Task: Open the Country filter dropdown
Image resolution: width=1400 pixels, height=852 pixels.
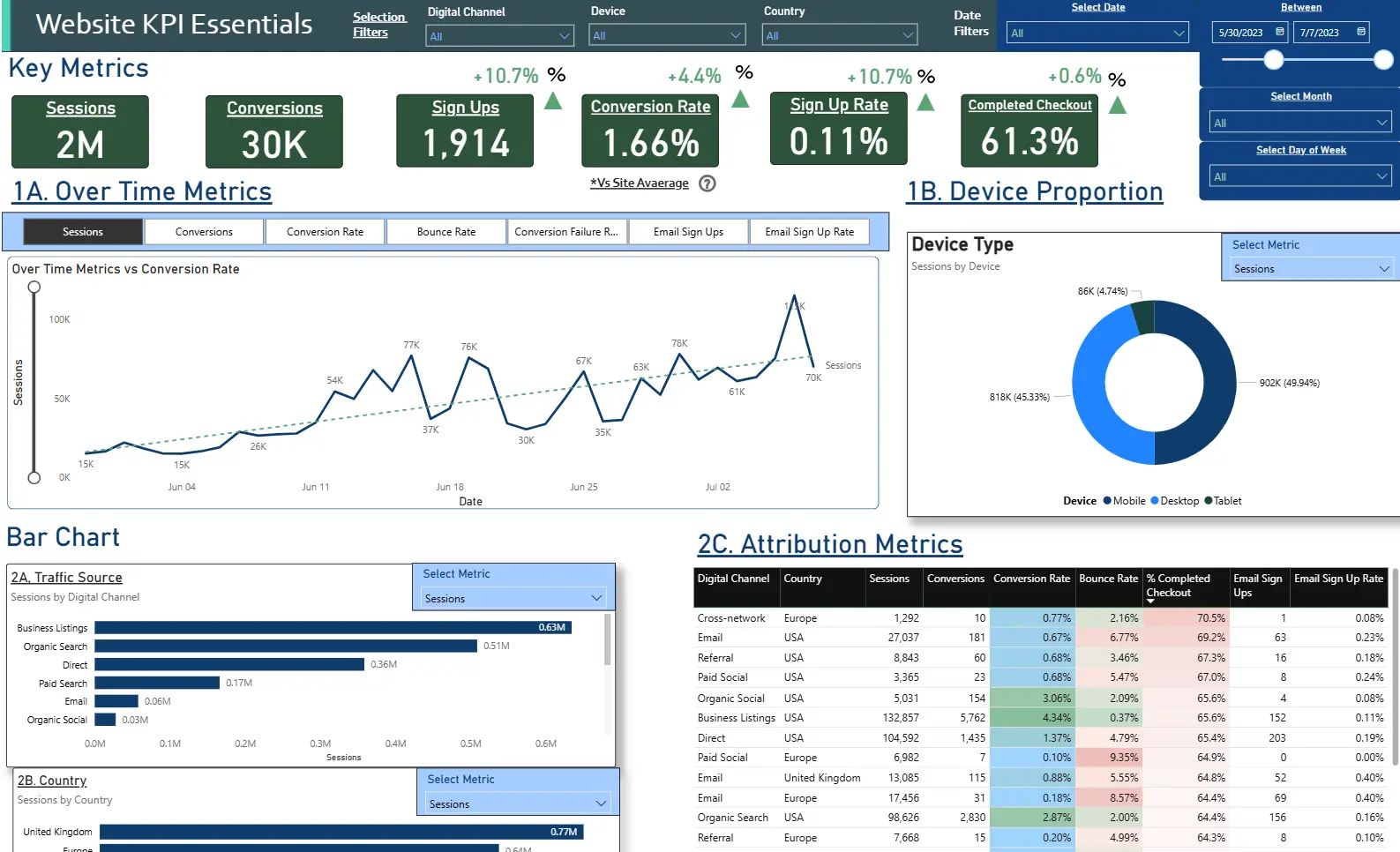Action: [x=908, y=35]
